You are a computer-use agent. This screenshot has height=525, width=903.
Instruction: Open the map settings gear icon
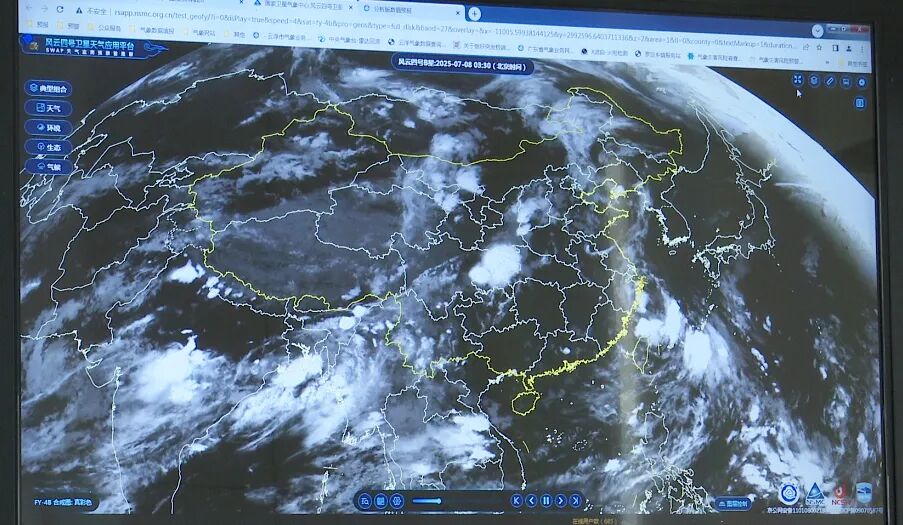(x=862, y=82)
